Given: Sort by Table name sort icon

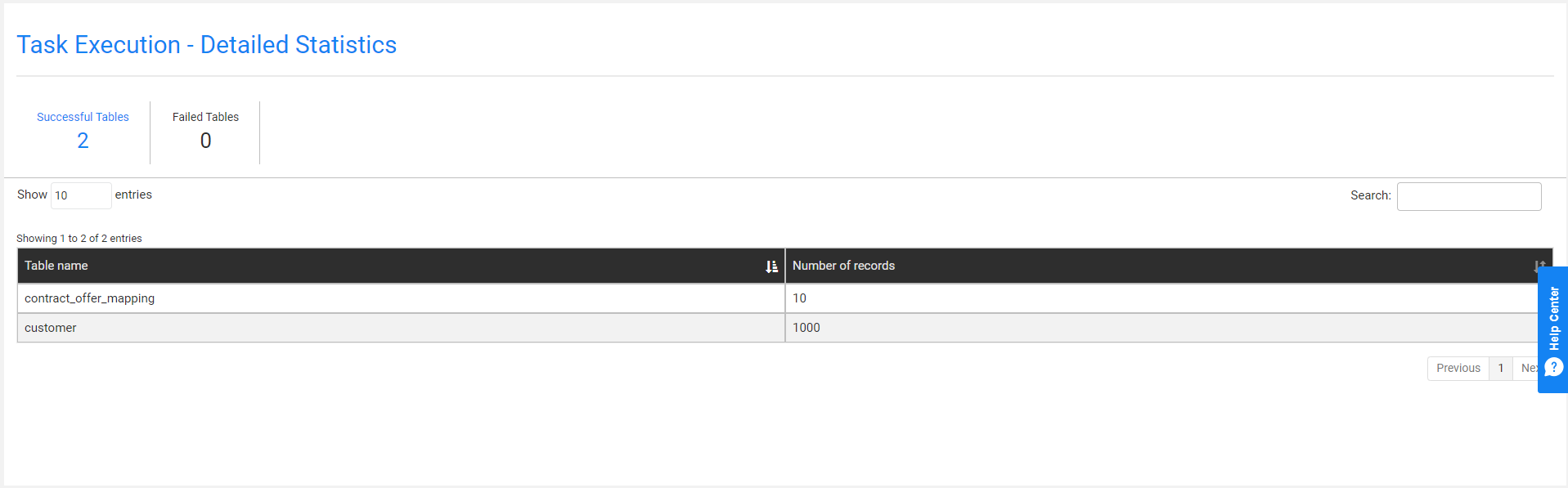Looking at the screenshot, I should click(x=771, y=266).
